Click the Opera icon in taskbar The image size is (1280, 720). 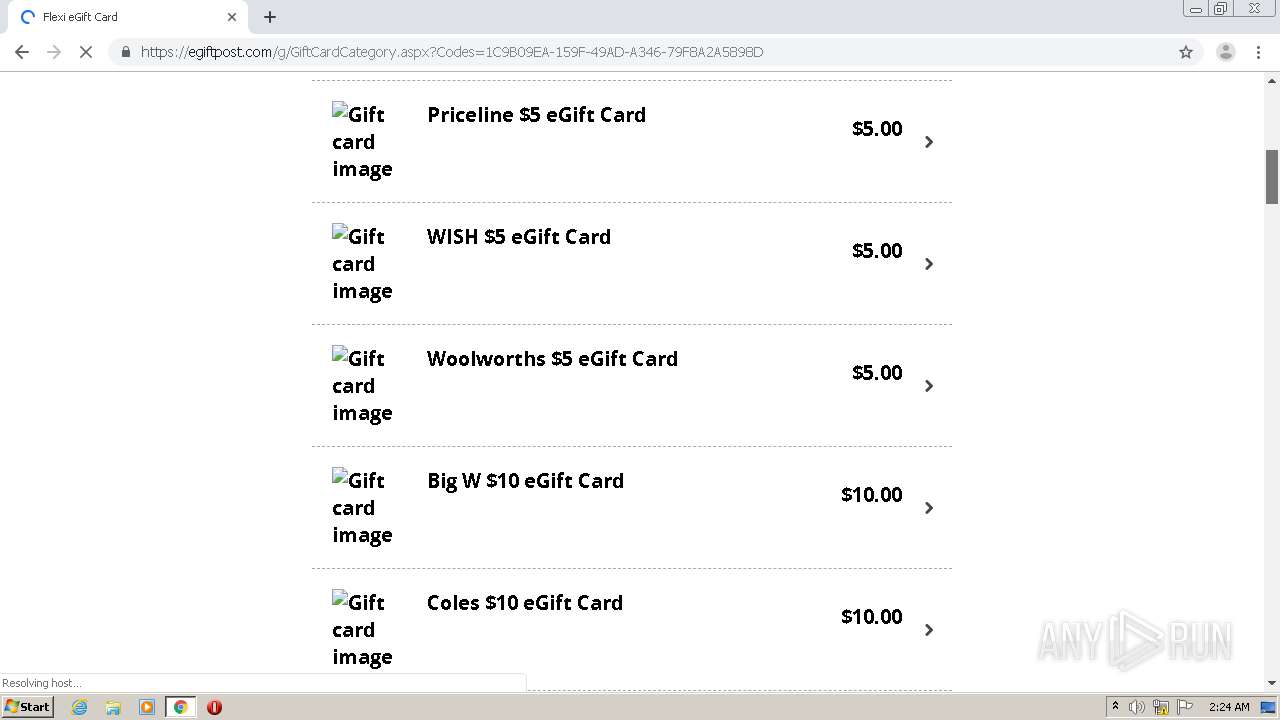214,707
